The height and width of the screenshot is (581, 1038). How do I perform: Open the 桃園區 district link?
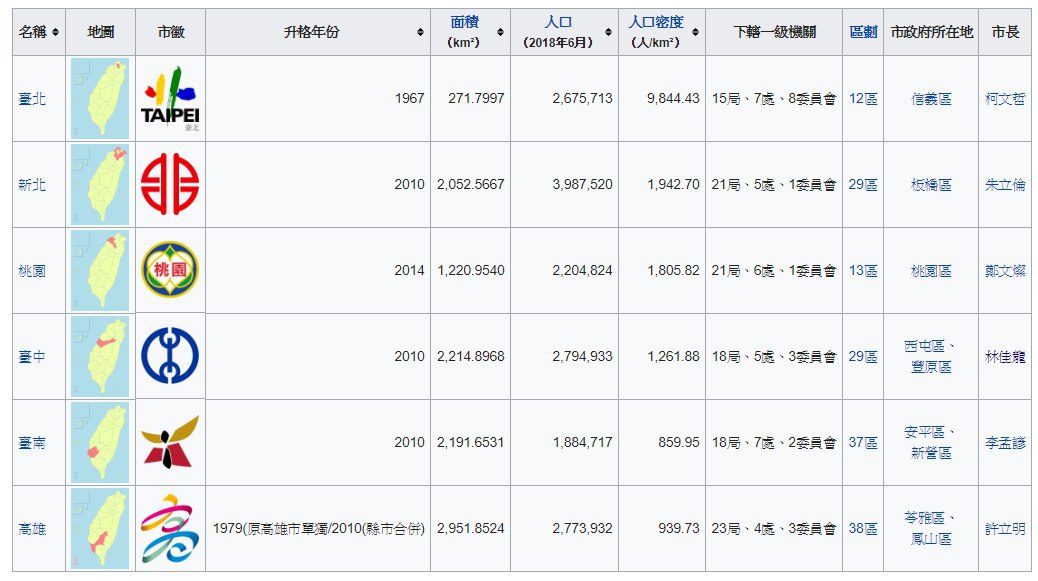click(x=931, y=271)
